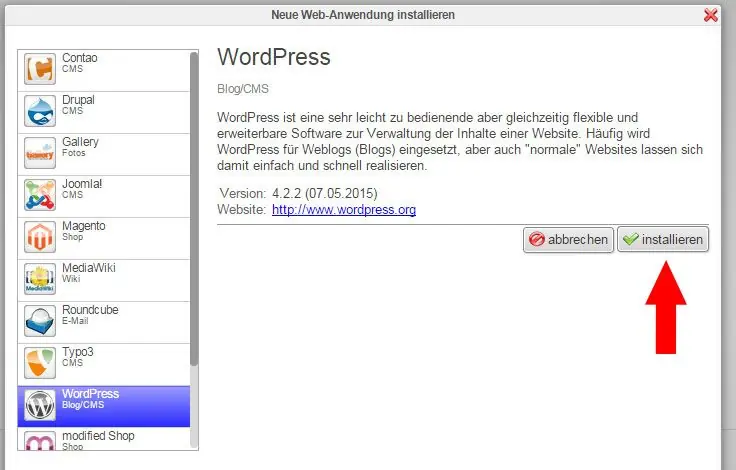Screen dimensions: 736x470
Task: Click the application list scrollbar thumb
Action: [x=194, y=208]
